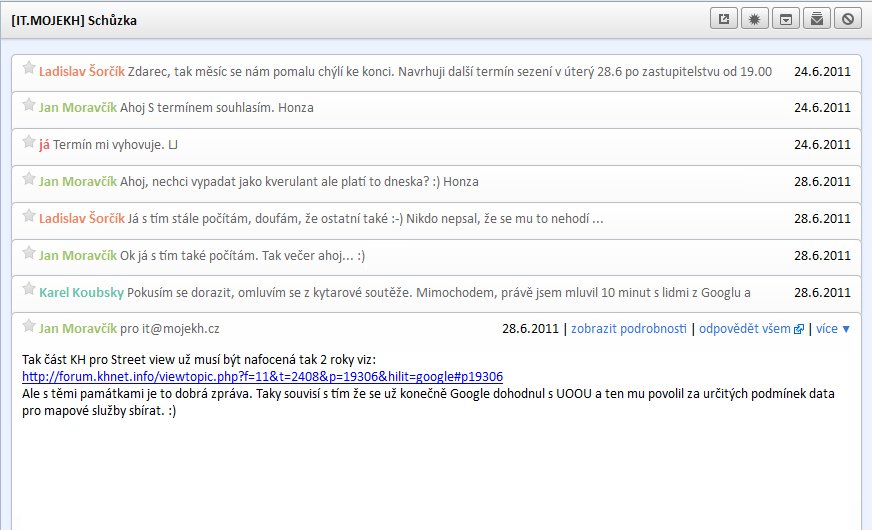872x530 pixels.
Task: Expand the 'více' dropdown menu
Action: [x=833, y=329]
